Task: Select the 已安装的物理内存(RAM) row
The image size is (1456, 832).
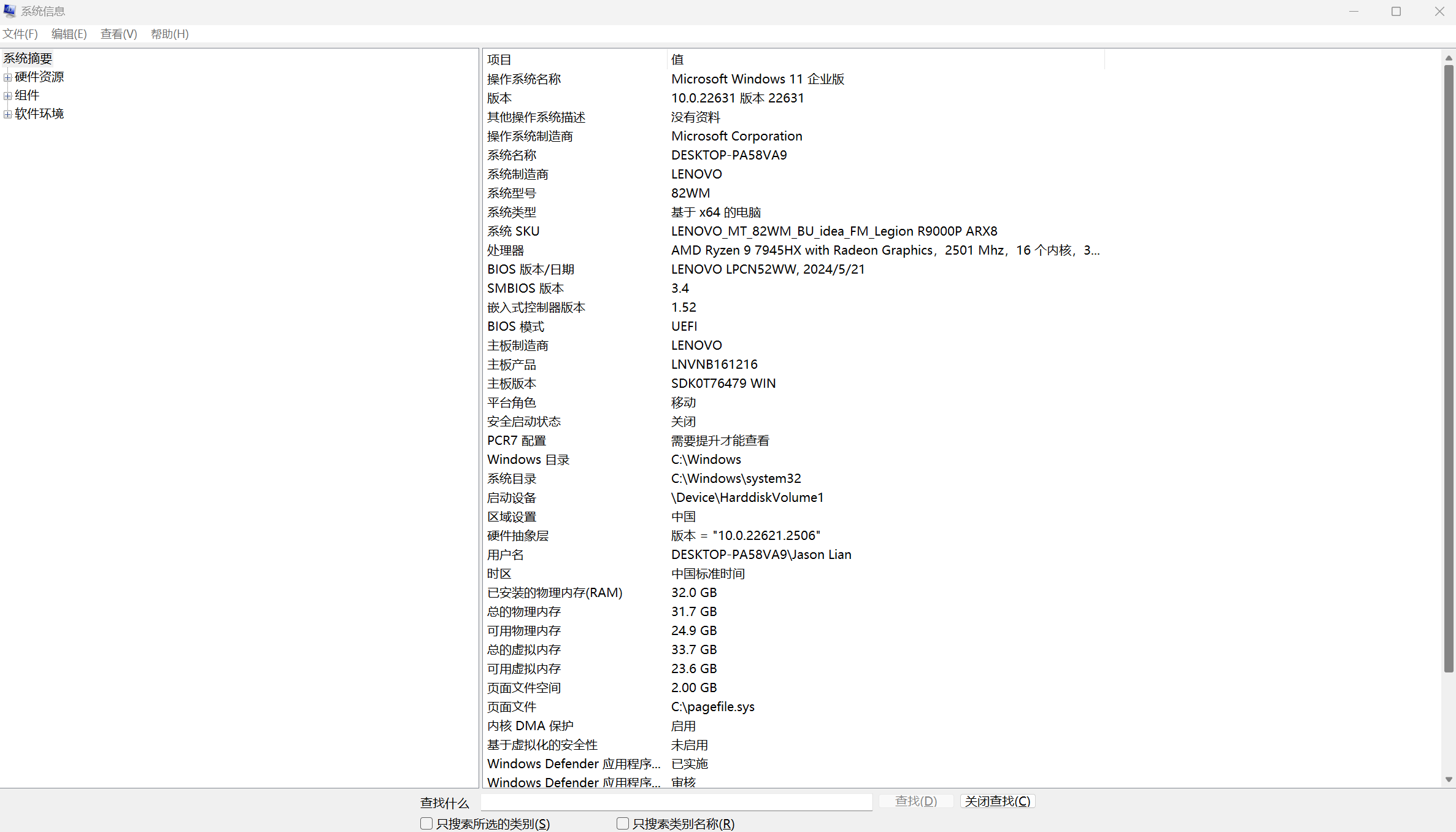Action: tap(794, 593)
